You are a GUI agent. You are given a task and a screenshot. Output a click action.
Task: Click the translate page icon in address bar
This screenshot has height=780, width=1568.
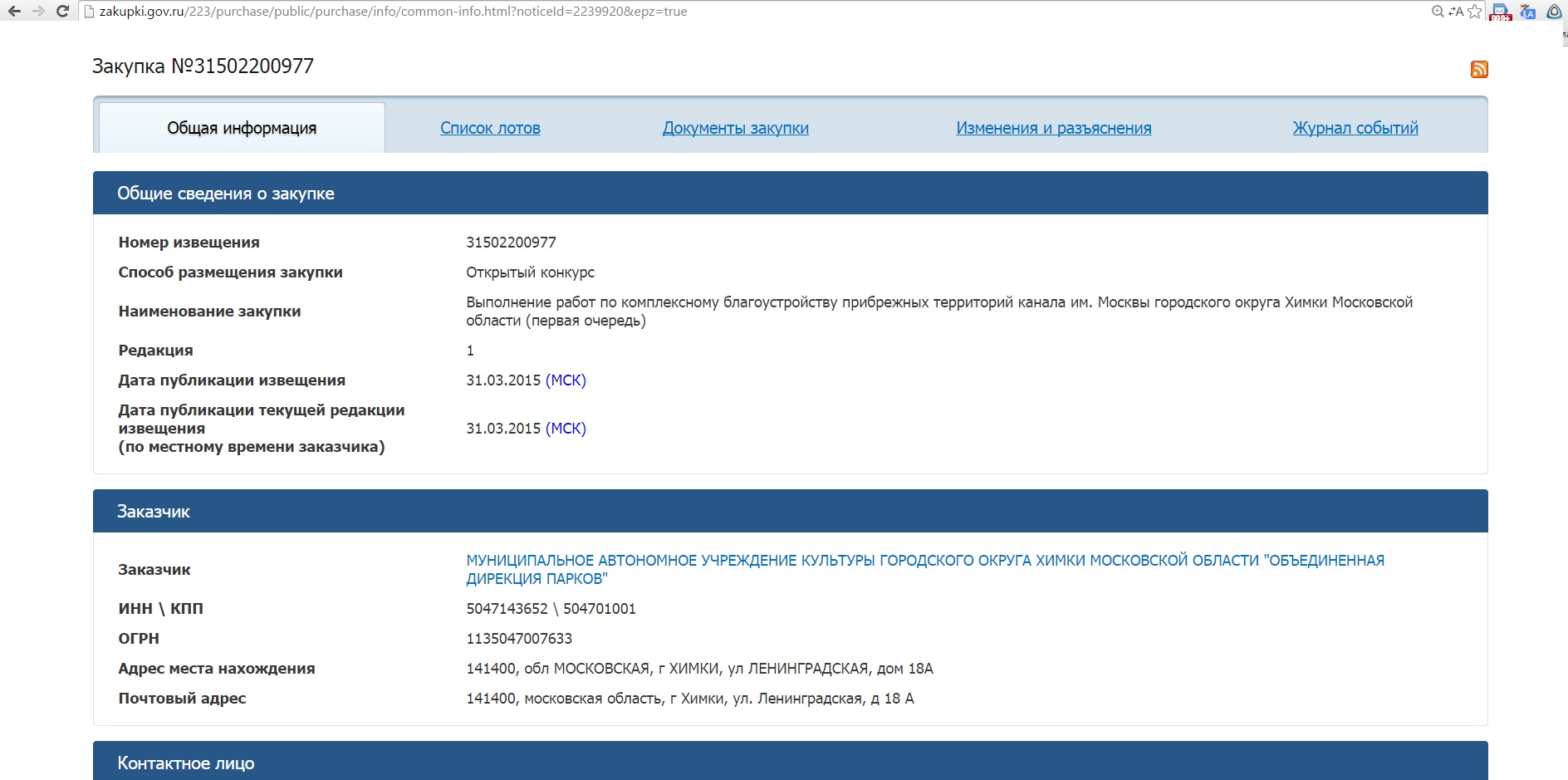(1456, 12)
